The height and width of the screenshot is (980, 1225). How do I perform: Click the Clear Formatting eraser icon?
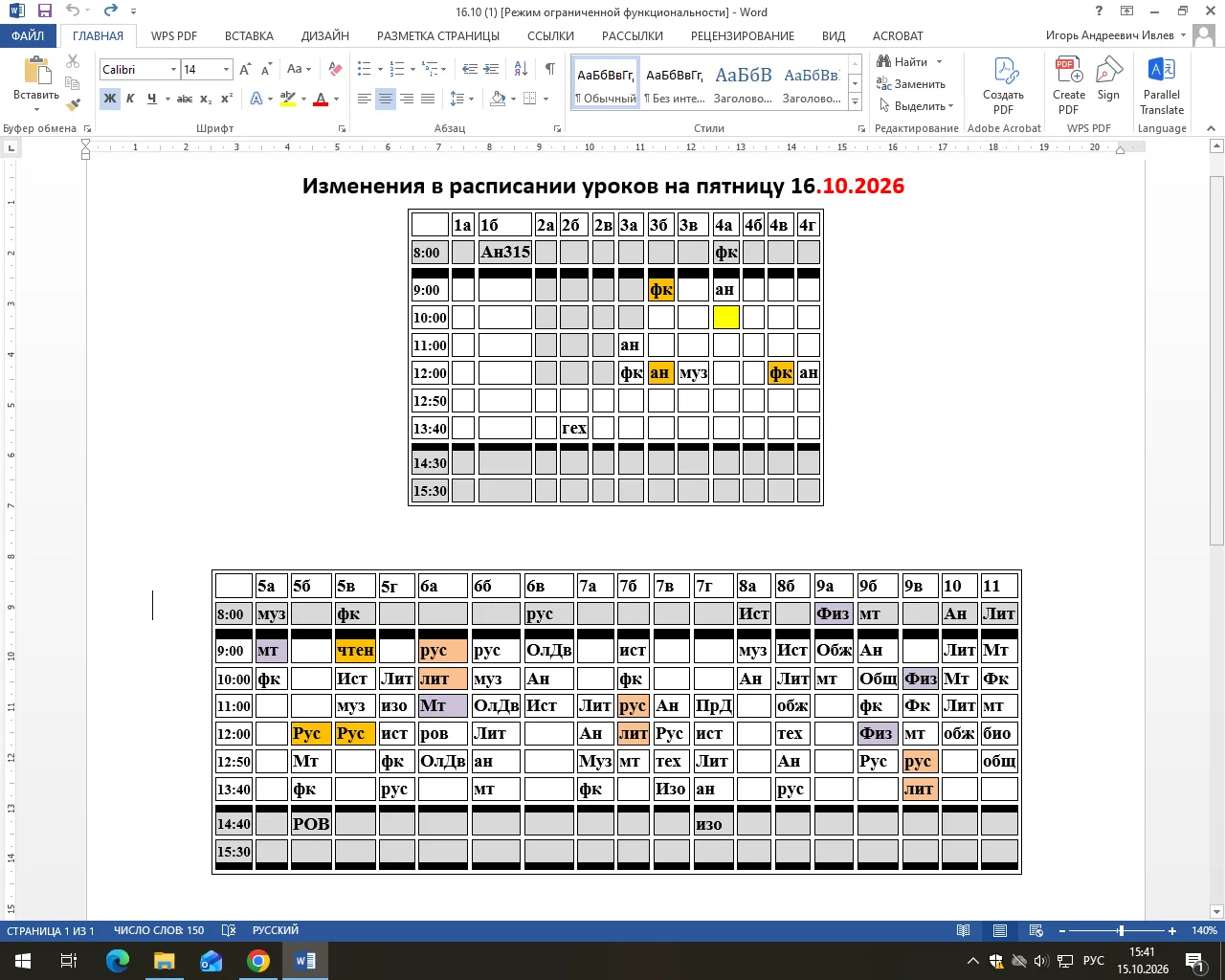335,69
